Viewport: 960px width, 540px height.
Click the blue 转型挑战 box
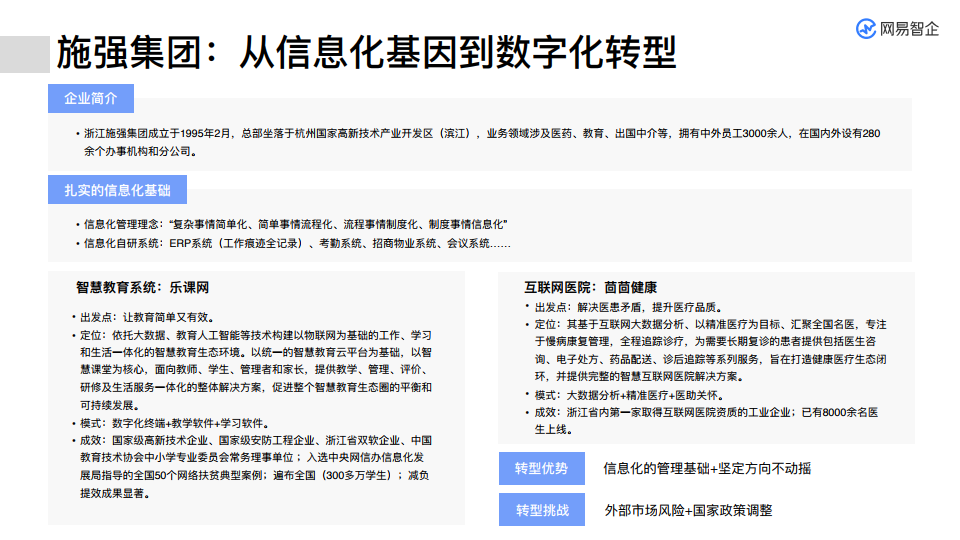point(541,510)
